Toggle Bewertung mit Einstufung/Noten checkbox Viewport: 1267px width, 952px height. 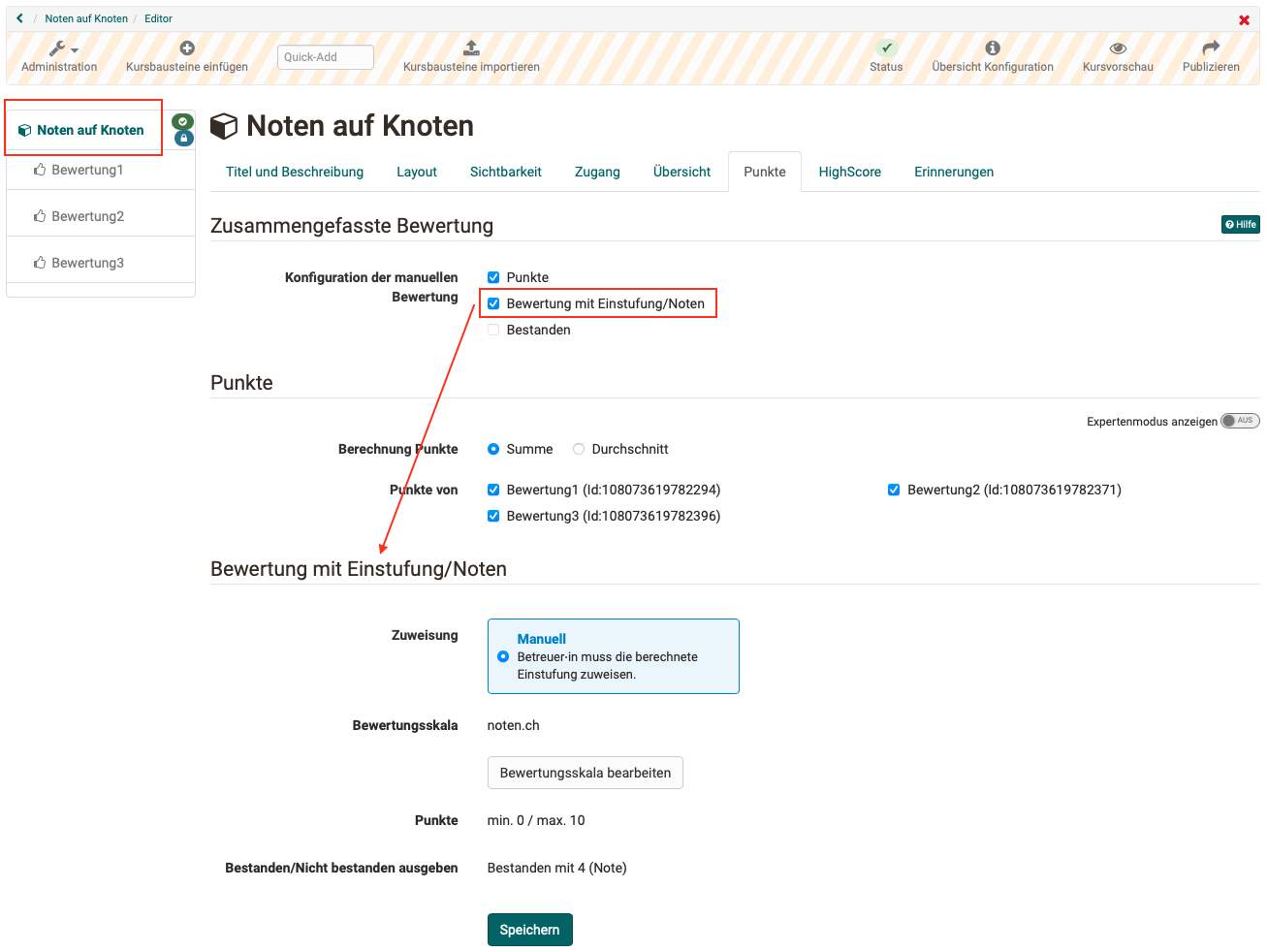[493, 303]
